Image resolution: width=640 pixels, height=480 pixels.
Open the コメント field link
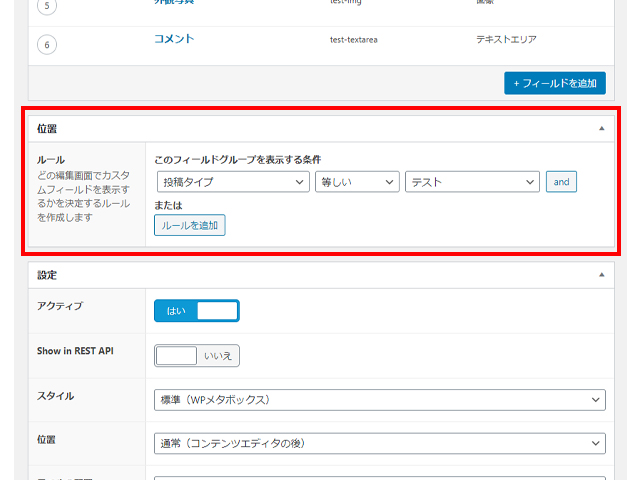[174, 39]
